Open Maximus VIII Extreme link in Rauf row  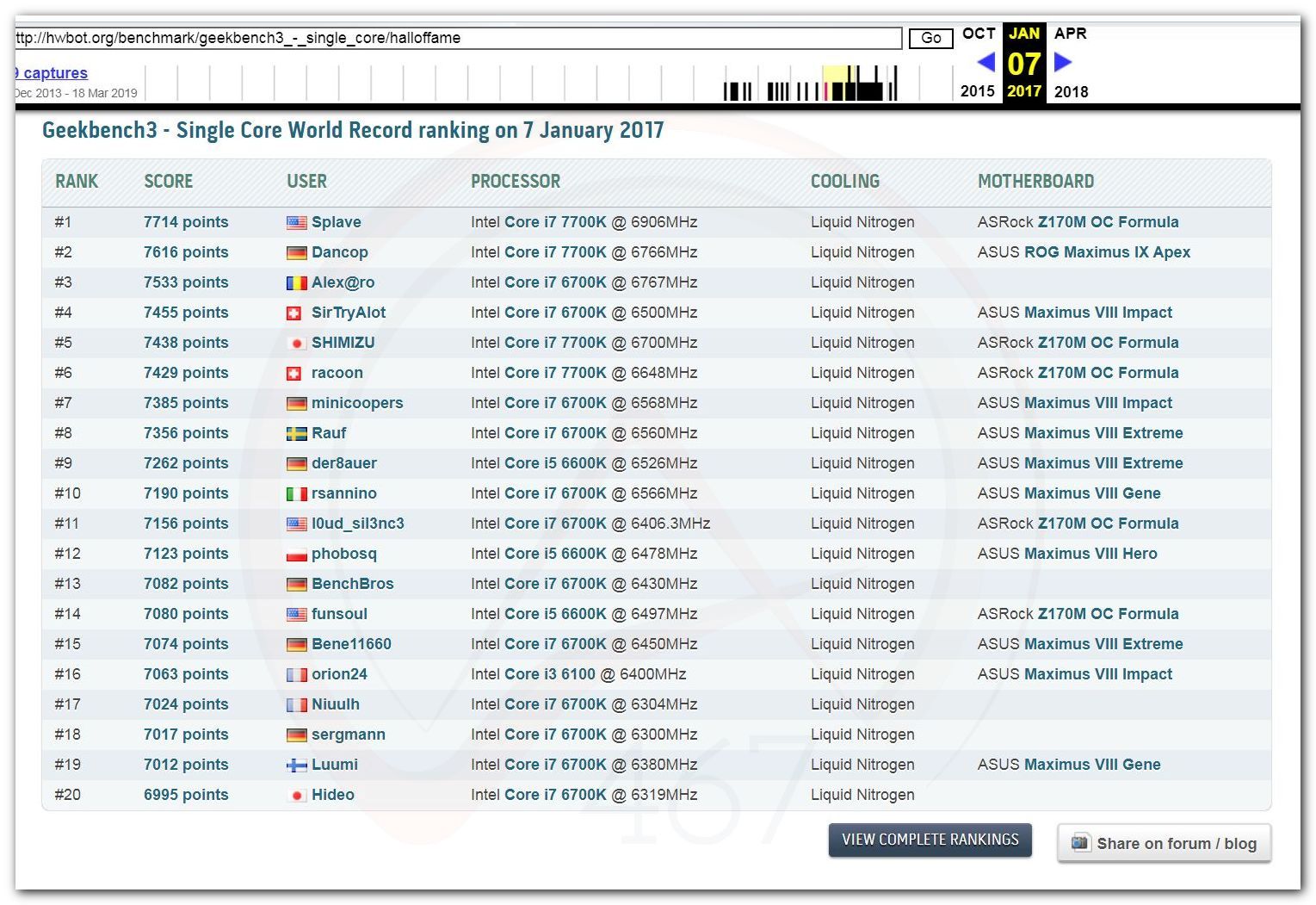[x=1104, y=433]
